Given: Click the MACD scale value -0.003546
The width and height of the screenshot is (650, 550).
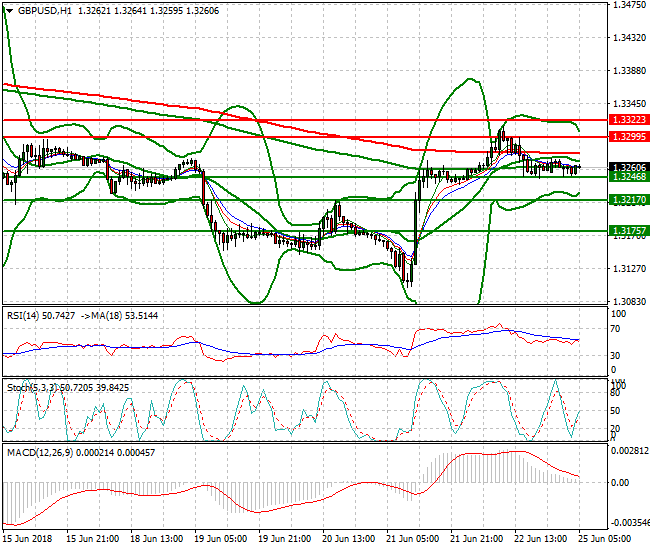Looking at the screenshot, I should coord(630,523).
